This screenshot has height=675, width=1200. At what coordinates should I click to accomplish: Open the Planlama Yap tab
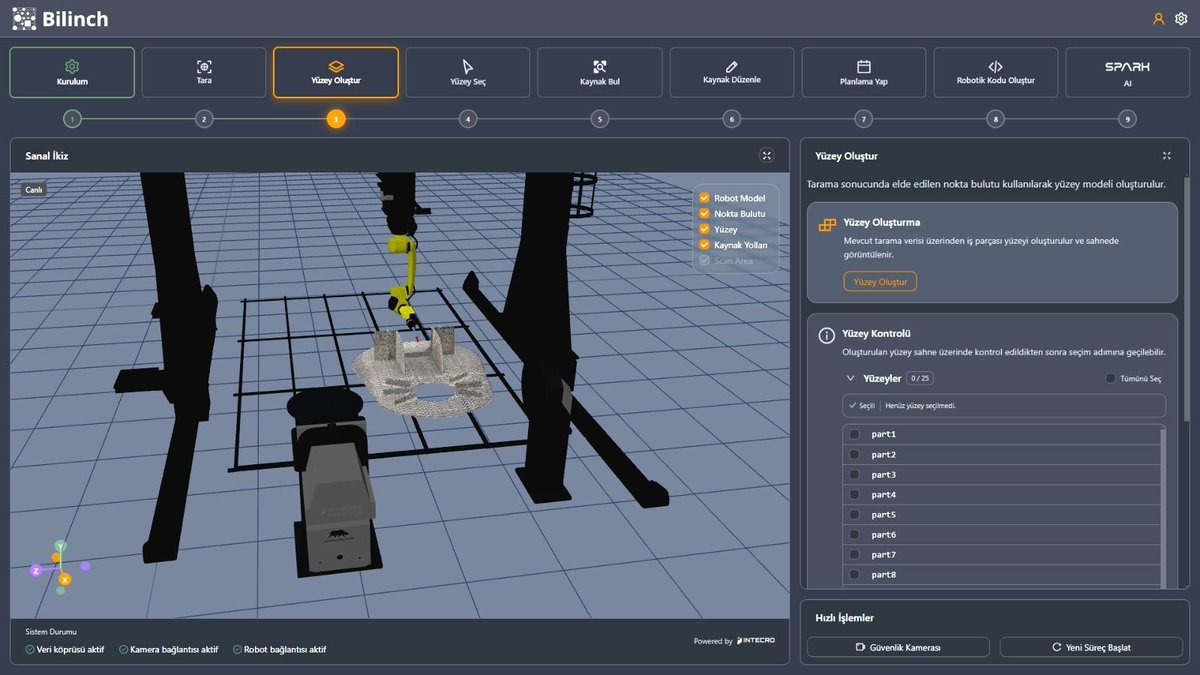click(864, 72)
